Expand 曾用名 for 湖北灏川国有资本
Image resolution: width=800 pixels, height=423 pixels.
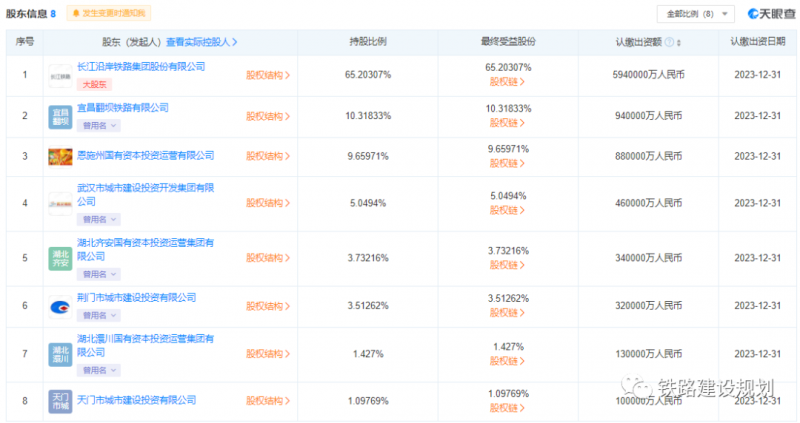99,370
